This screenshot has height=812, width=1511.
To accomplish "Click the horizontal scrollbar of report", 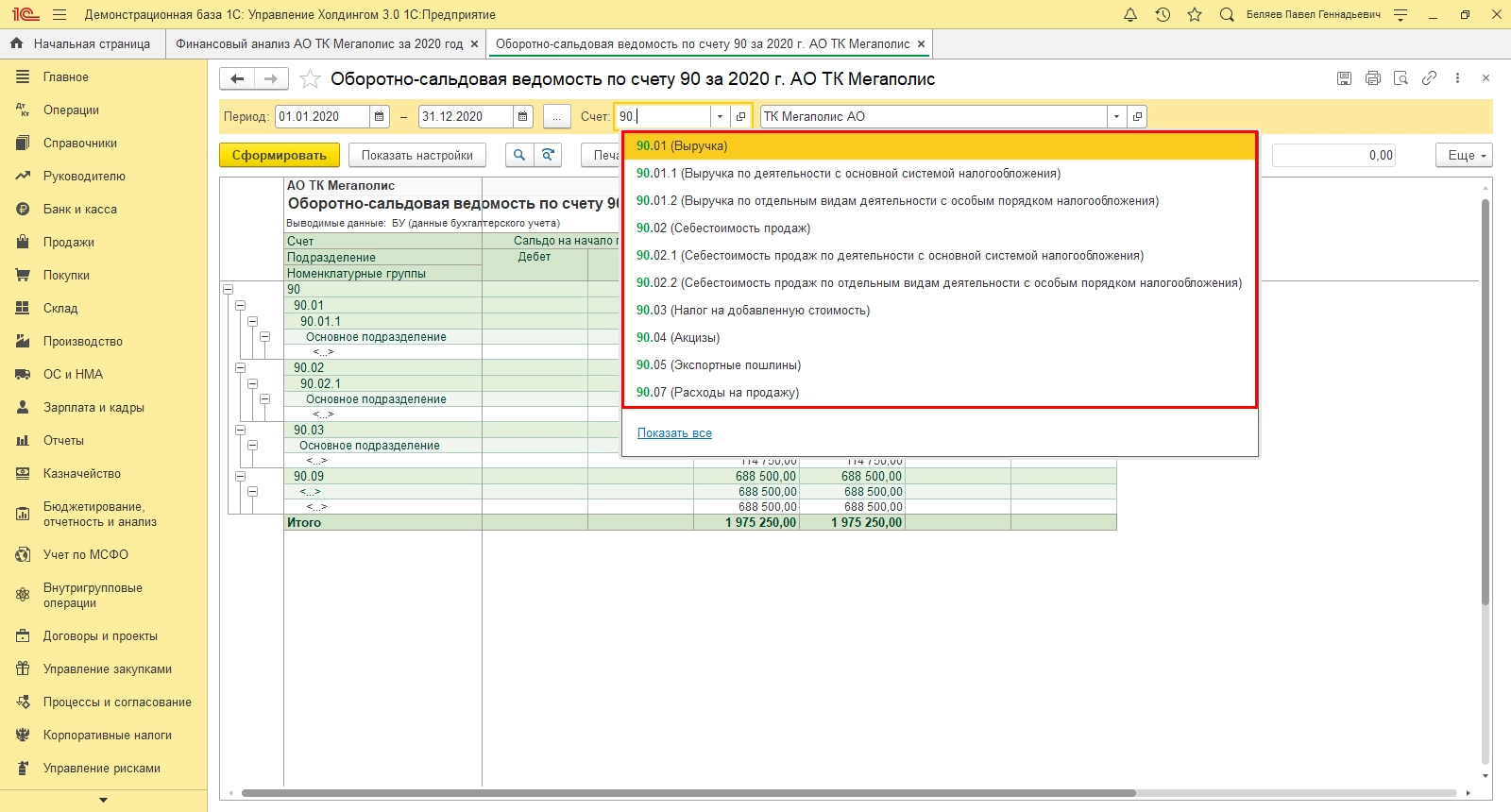I will pyautogui.click(x=688, y=793).
